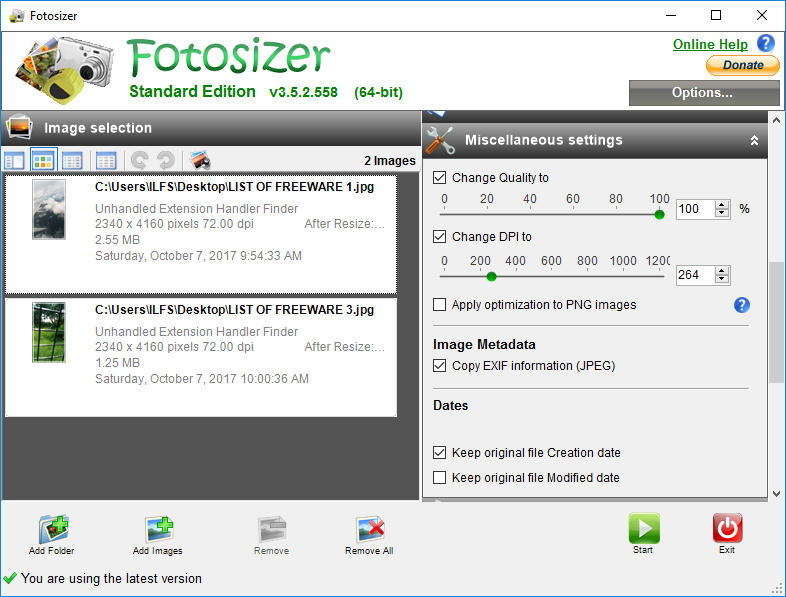Switch to the details list view icon

pyautogui.click(x=72, y=161)
